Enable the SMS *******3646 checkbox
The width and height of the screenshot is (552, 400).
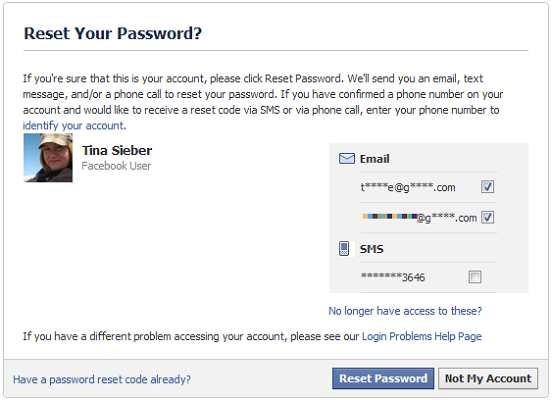point(475,277)
